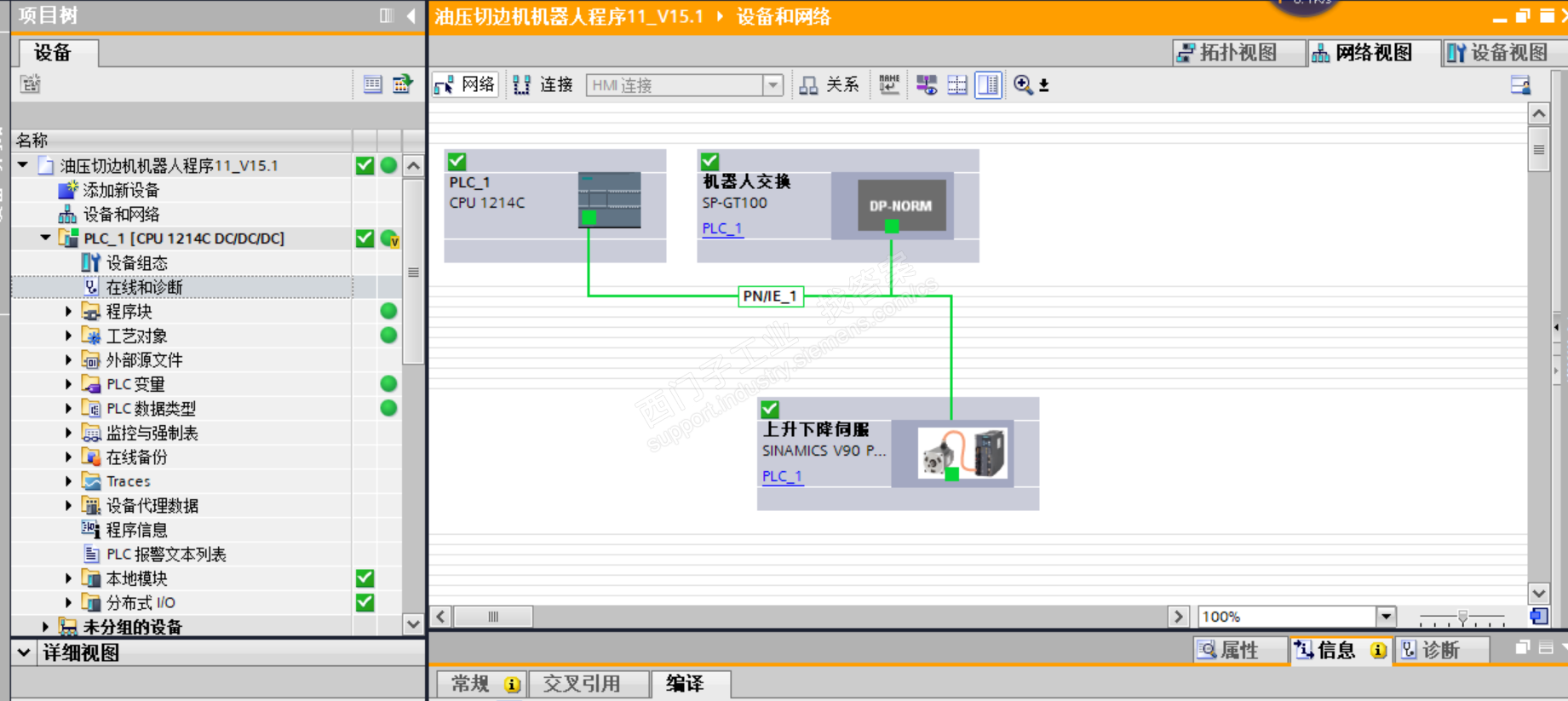The height and width of the screenshot is (701, 1568).
Task: Open the HMI连接 connection type dropdown
Action: [x=773, y=85]
